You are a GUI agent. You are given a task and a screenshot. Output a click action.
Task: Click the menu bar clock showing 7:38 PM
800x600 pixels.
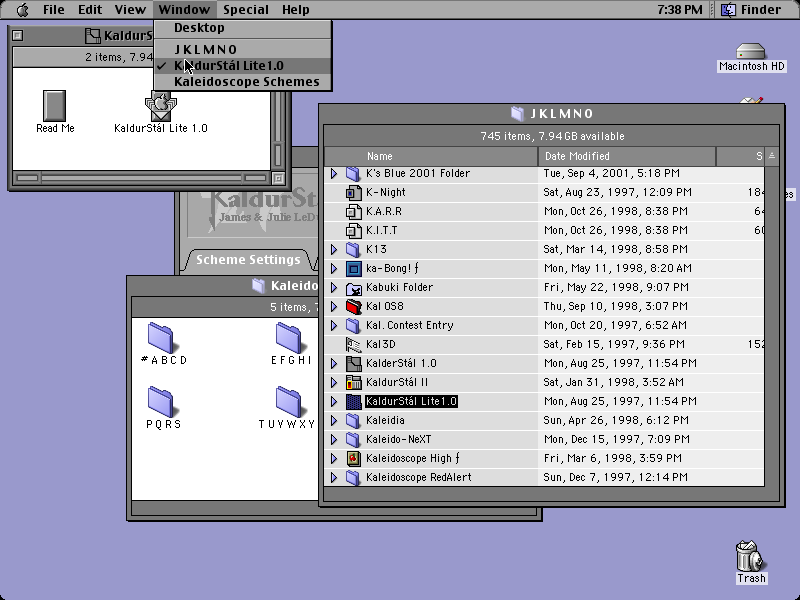pyautogui.click(x=679, y=9)
